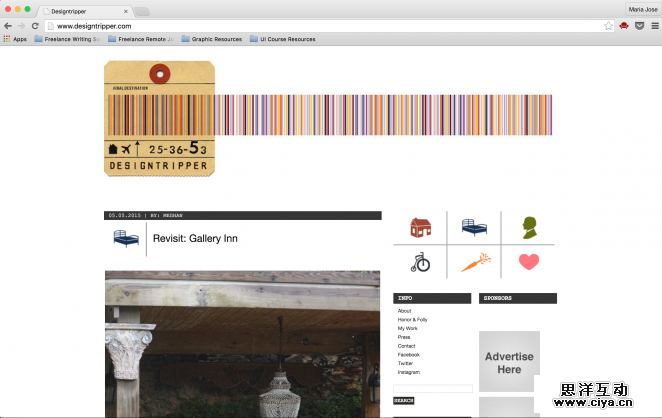Open the Press link
Viewport: 662px width, 418px height.
tap(404, 337)
